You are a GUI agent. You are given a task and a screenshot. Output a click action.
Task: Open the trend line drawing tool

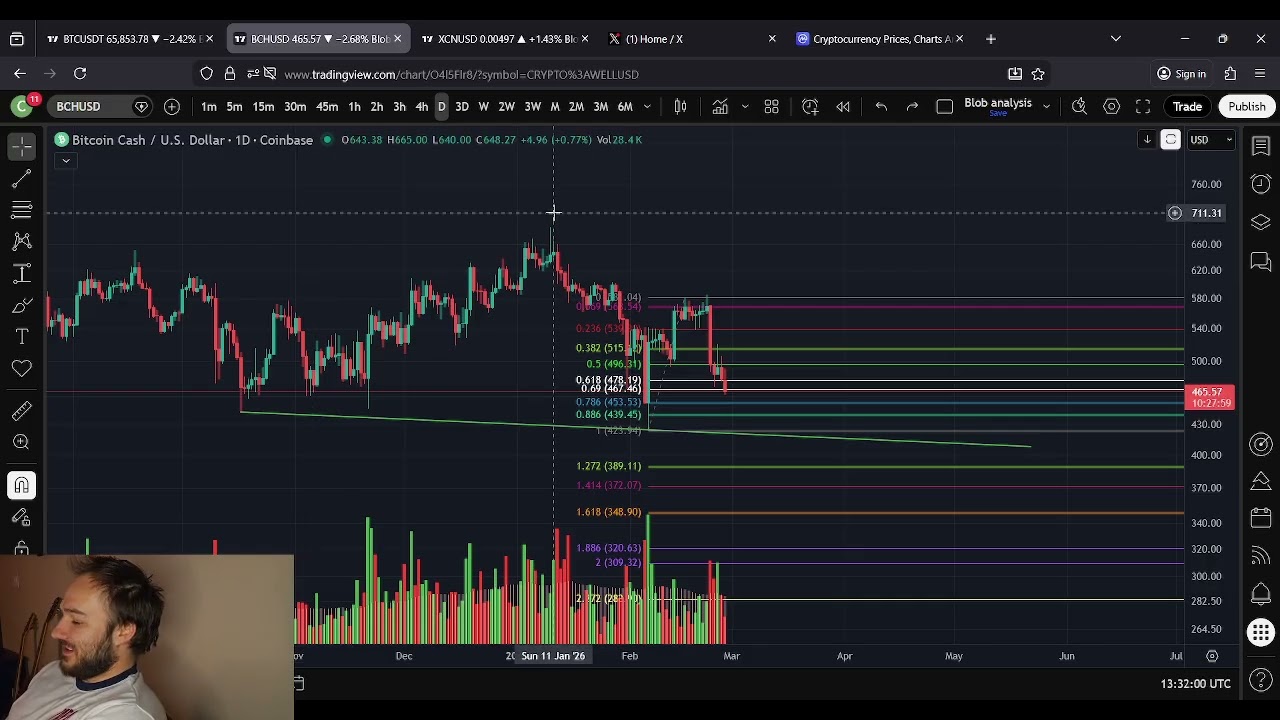pos(21,179)
